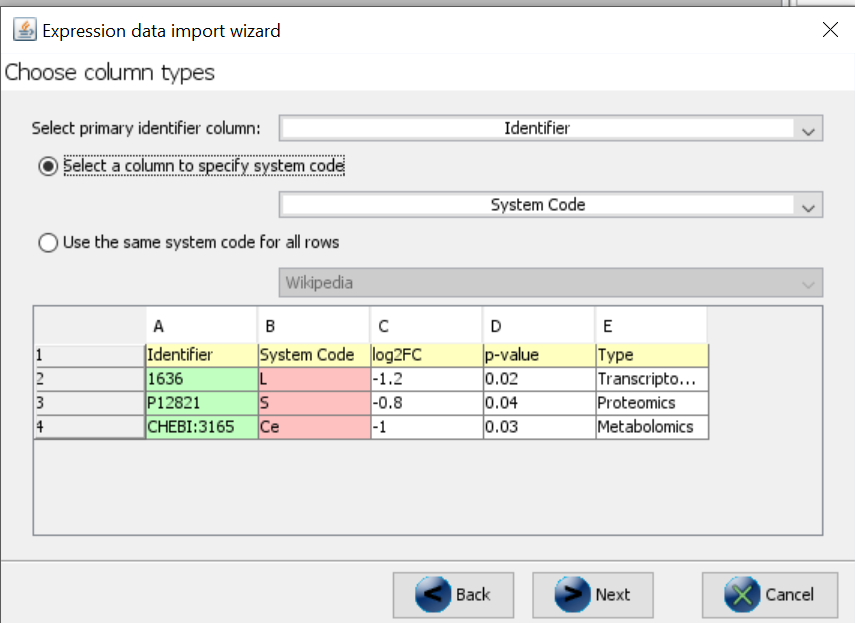Click system code cell 'L'

[x=314, y=379]
